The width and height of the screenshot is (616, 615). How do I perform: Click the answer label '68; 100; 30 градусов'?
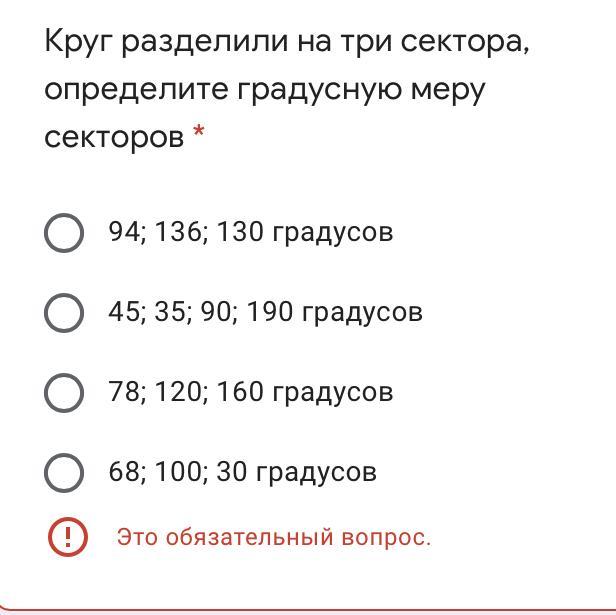coord(242,472)
